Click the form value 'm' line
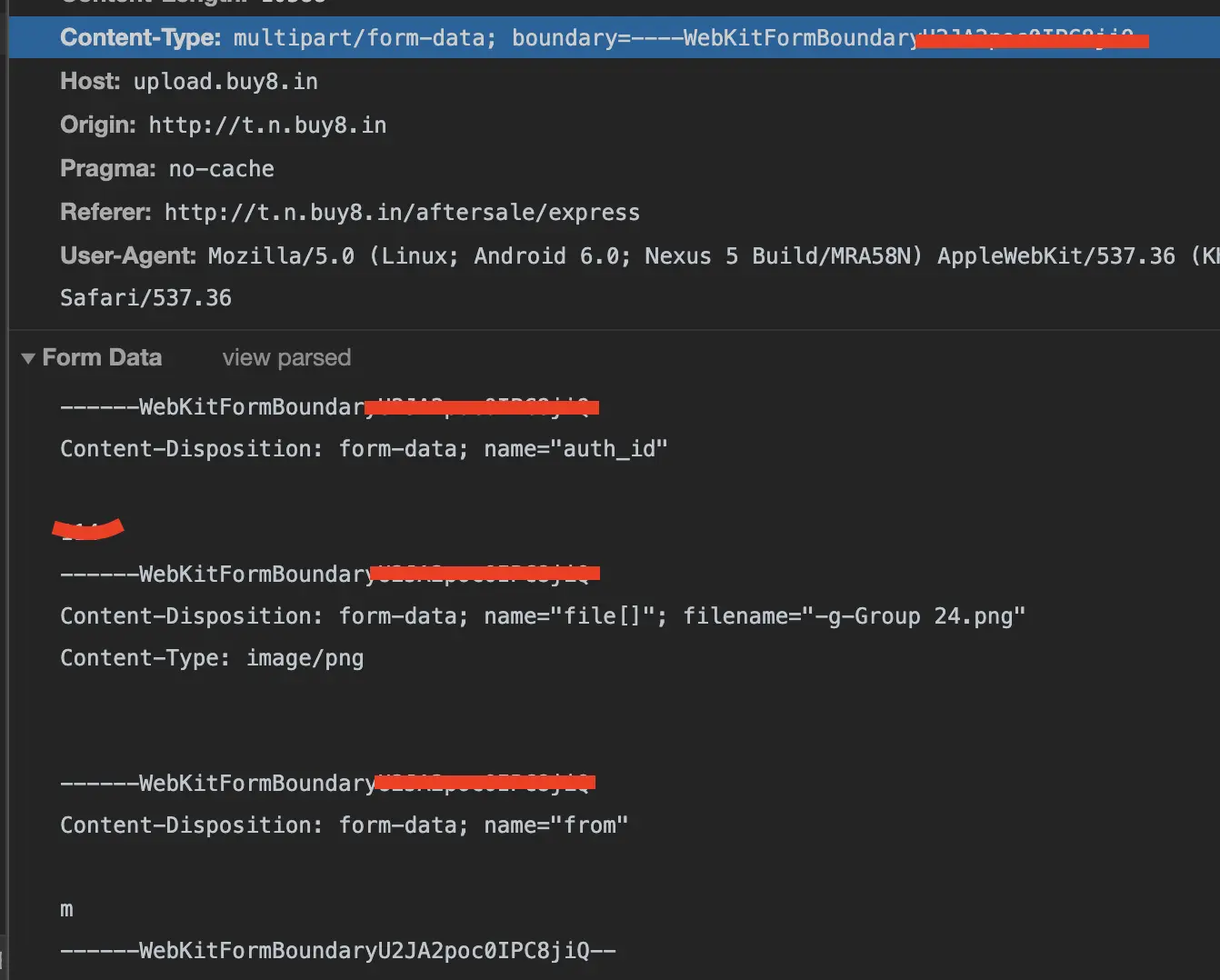Image resolution: width=1220 pixels, height=980 pixels. coord(66,909)
